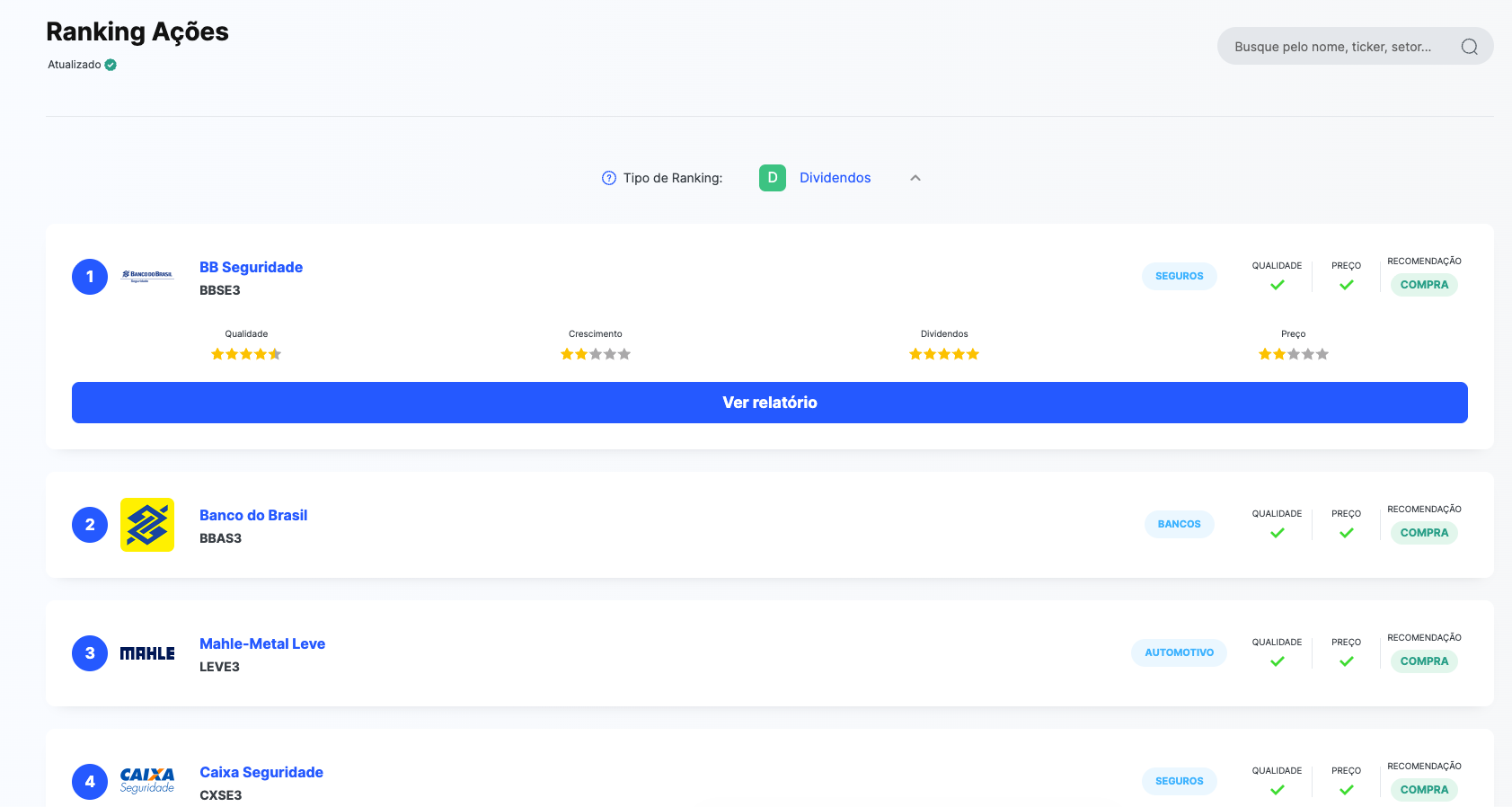Click Banco do Brasil Qualidade checkmark
The width and height of the screenshot is (1512, 807).
pos(1278,533)
